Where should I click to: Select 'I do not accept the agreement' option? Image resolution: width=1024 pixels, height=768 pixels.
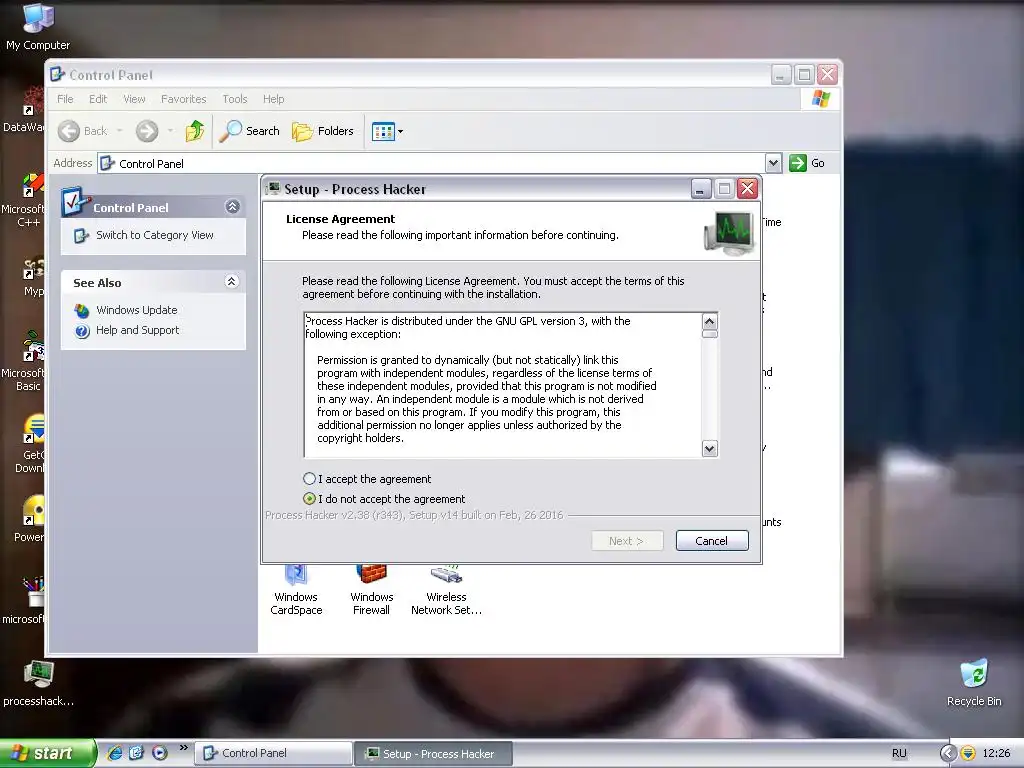pyautogui.click(x=310, y=499)
